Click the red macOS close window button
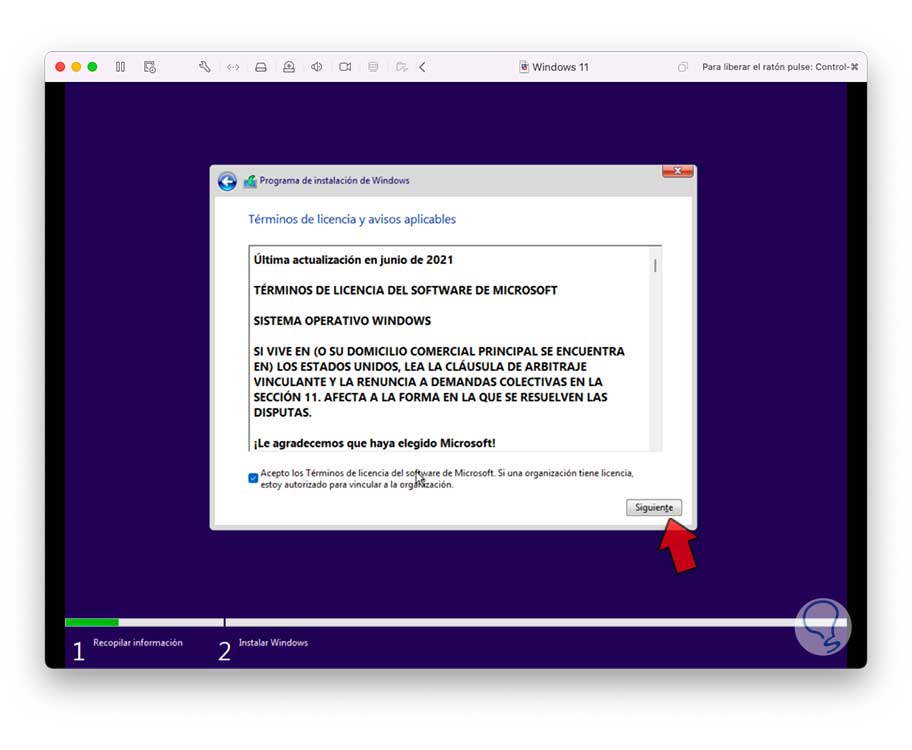Viewport: 912px width, 750px height. 60,67
